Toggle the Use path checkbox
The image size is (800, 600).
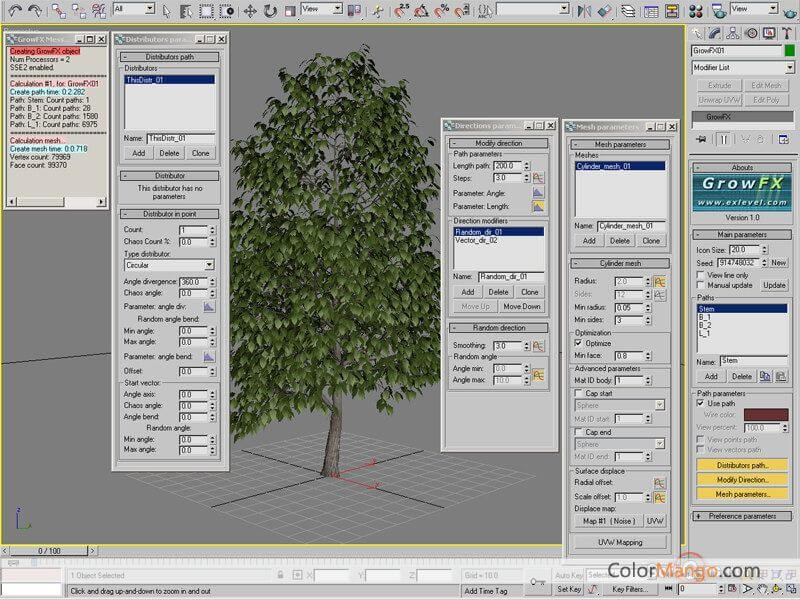(x=699, y=403)
